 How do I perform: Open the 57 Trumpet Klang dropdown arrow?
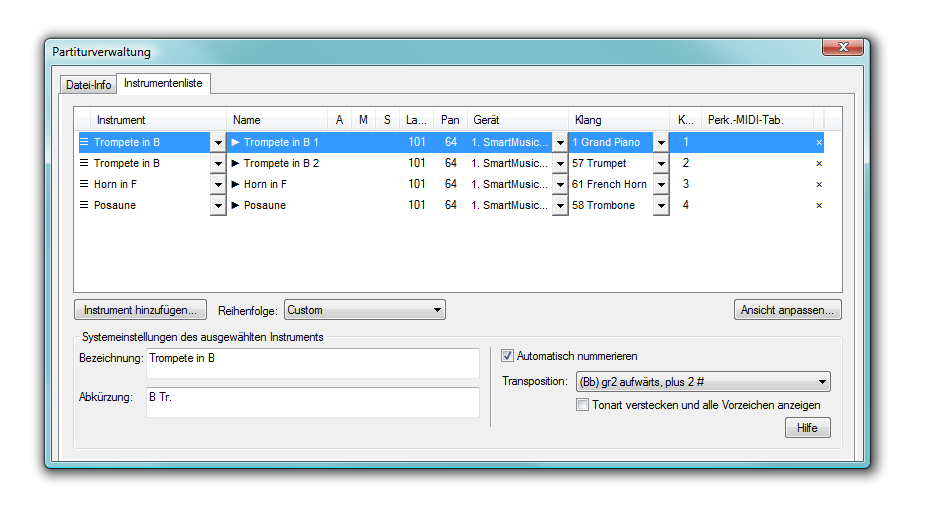pyautogui.click(x=661, y=163)
